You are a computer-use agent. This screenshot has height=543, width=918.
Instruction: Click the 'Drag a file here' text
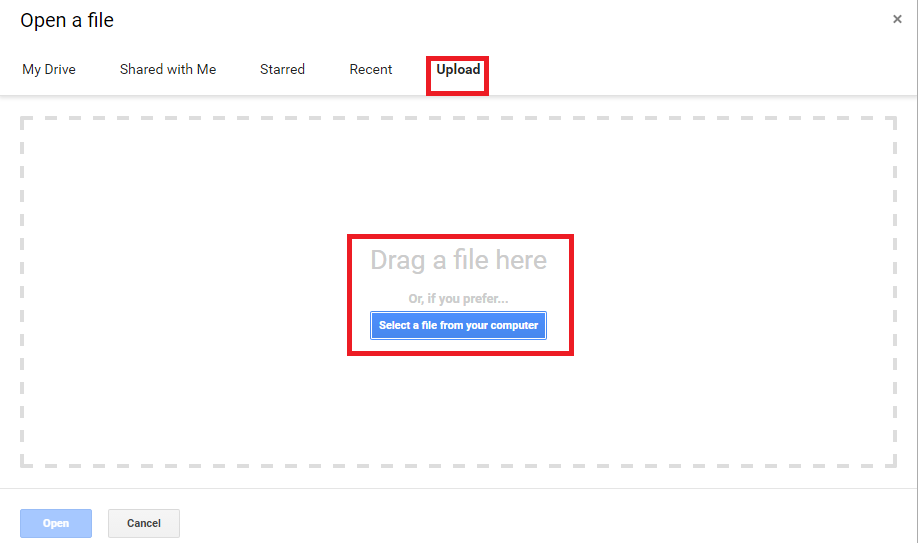tap(458, 260)
